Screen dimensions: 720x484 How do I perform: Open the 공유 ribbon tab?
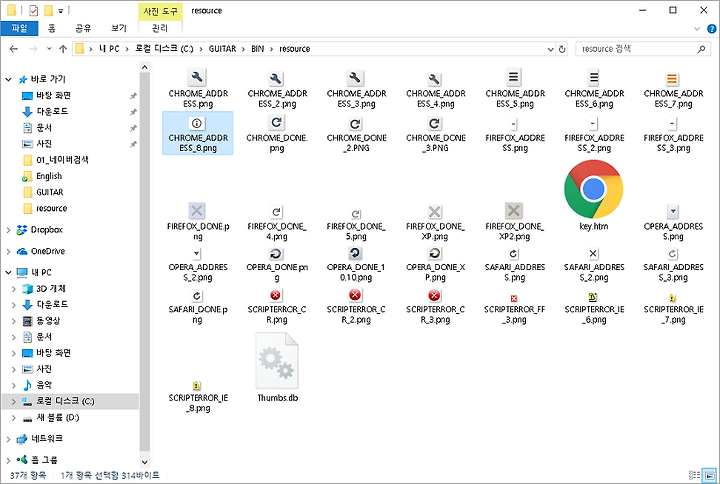(x=83, y=28)
